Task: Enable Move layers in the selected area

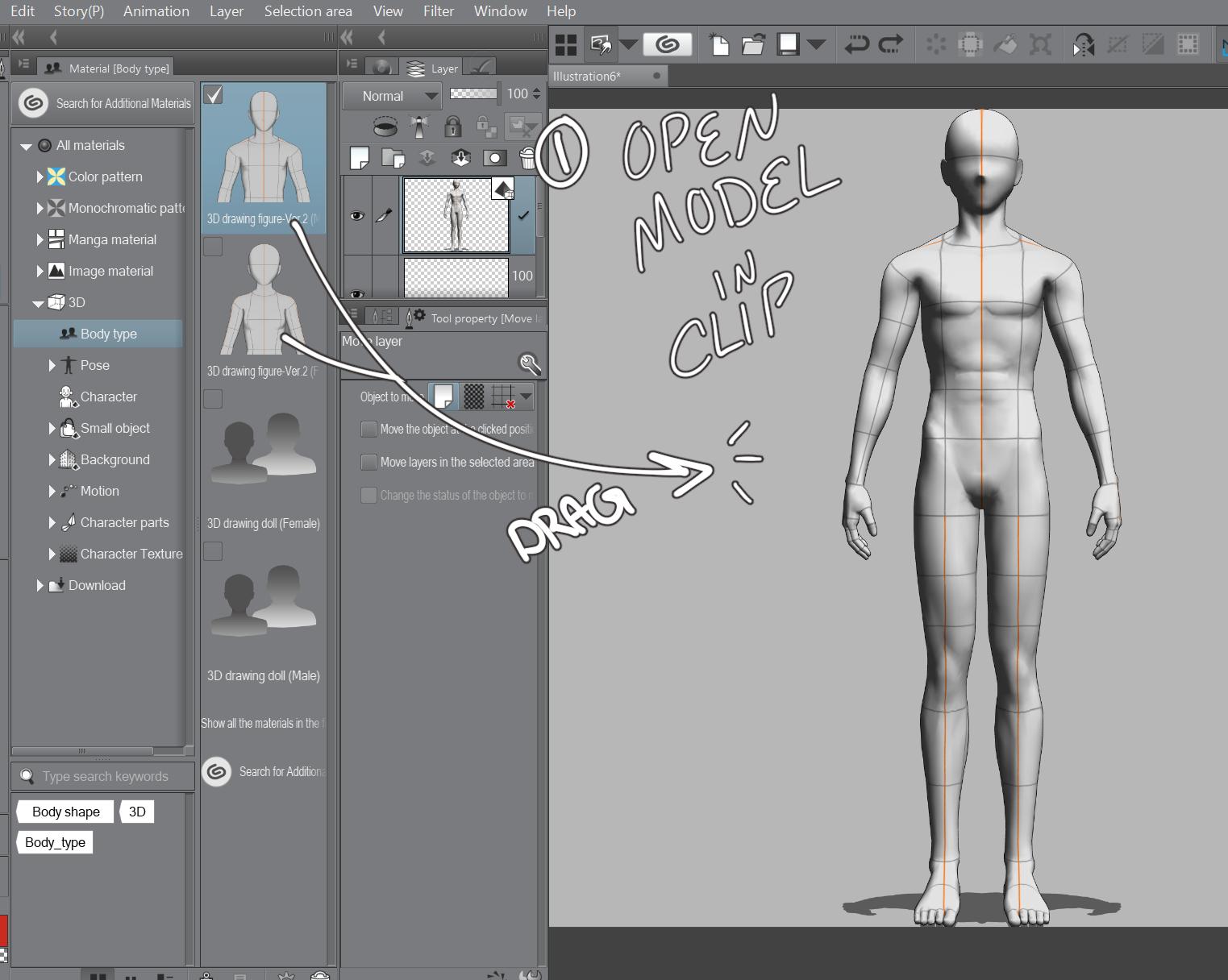Action: [368, 462]
